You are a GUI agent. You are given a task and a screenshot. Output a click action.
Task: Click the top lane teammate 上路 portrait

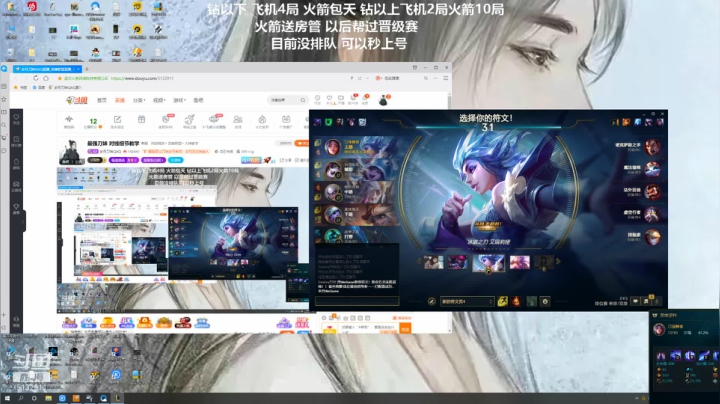(x=332, y=147)
